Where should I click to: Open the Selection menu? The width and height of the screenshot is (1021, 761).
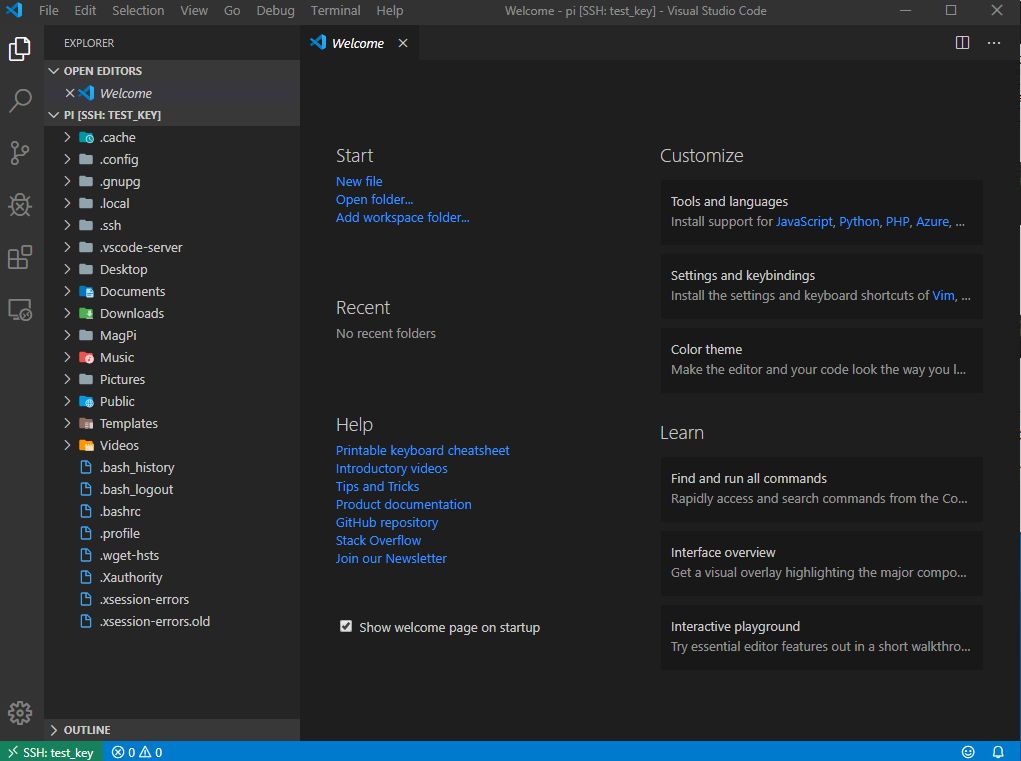pos(138,10)
